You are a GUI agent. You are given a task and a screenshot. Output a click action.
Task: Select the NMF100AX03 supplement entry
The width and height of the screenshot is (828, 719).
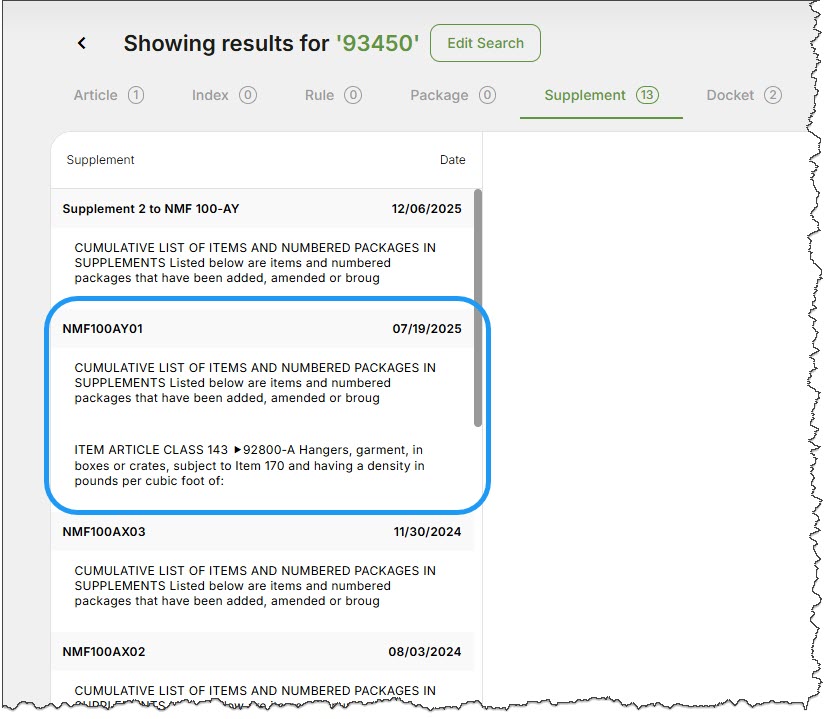[104, 532]
